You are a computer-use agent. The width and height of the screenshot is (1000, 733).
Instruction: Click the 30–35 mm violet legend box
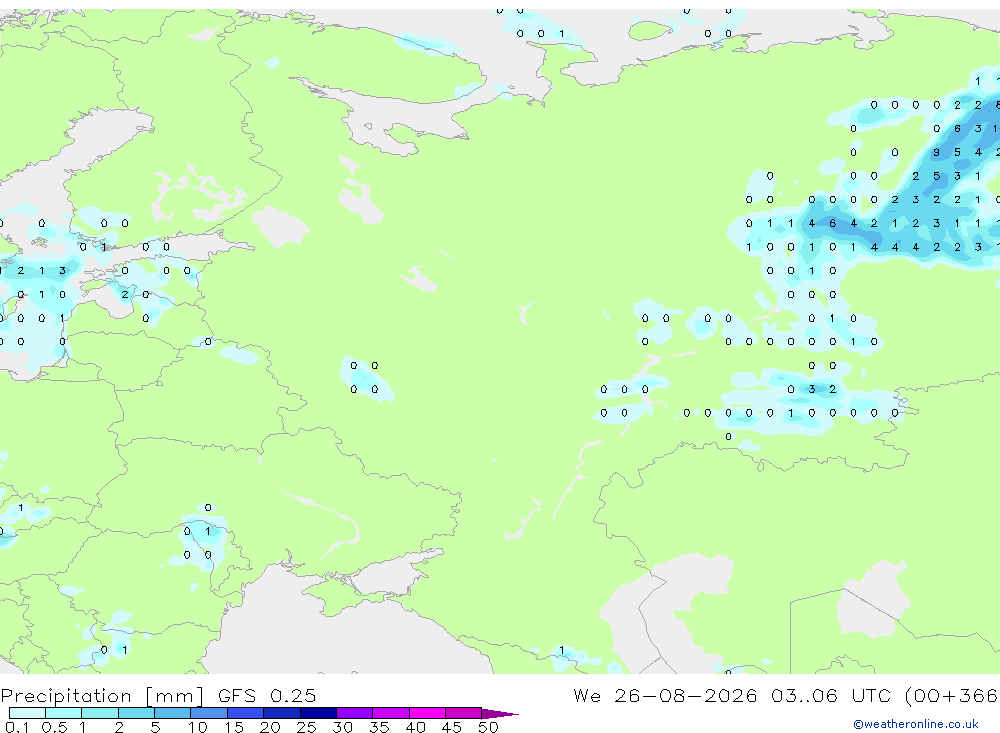tap(354, 713)
